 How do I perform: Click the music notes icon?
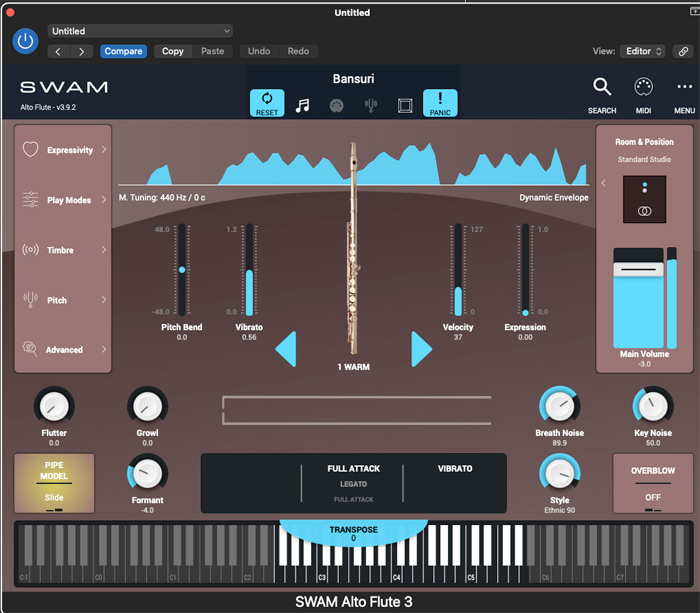(x=302, y=106)
